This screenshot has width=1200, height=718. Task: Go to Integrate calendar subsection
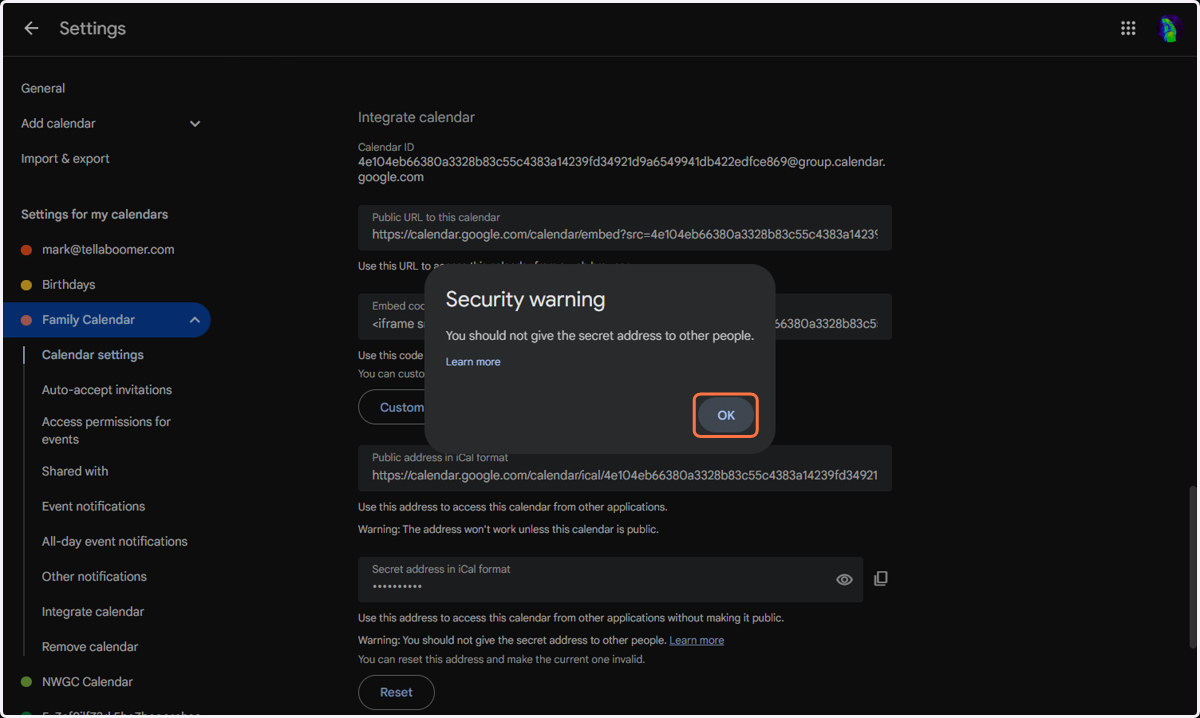point(93,611)
